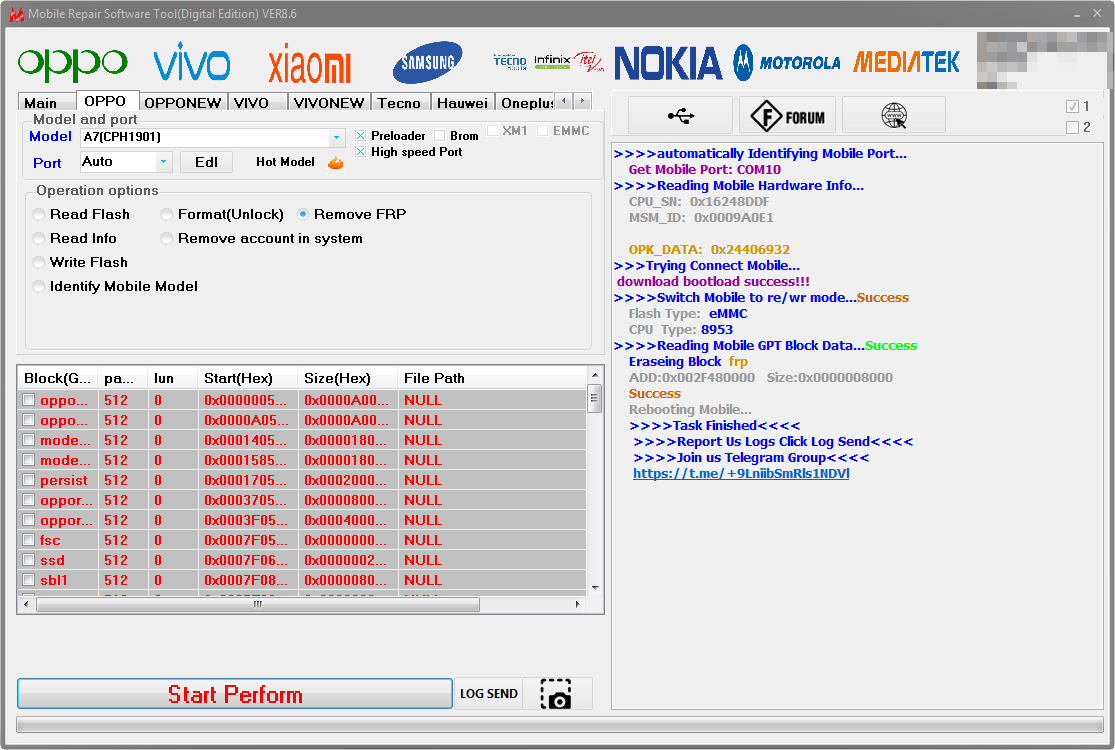1115x750 pixels.
Task: Check the fsc partition checkbox
Action: click(28, 540)
